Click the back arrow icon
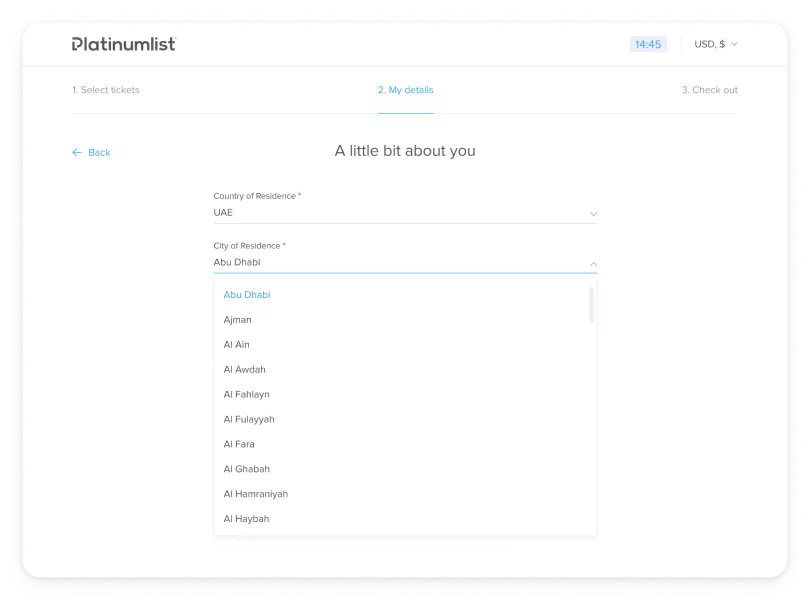The height and width of the screenshot is (600, 810). 77,153
